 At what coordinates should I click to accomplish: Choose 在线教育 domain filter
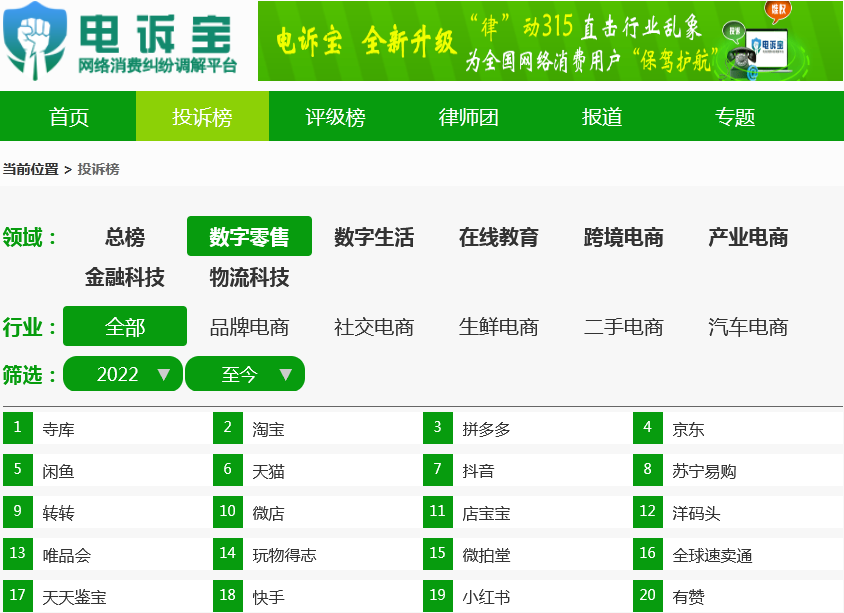pyautogui.click(x=498, y=237)
